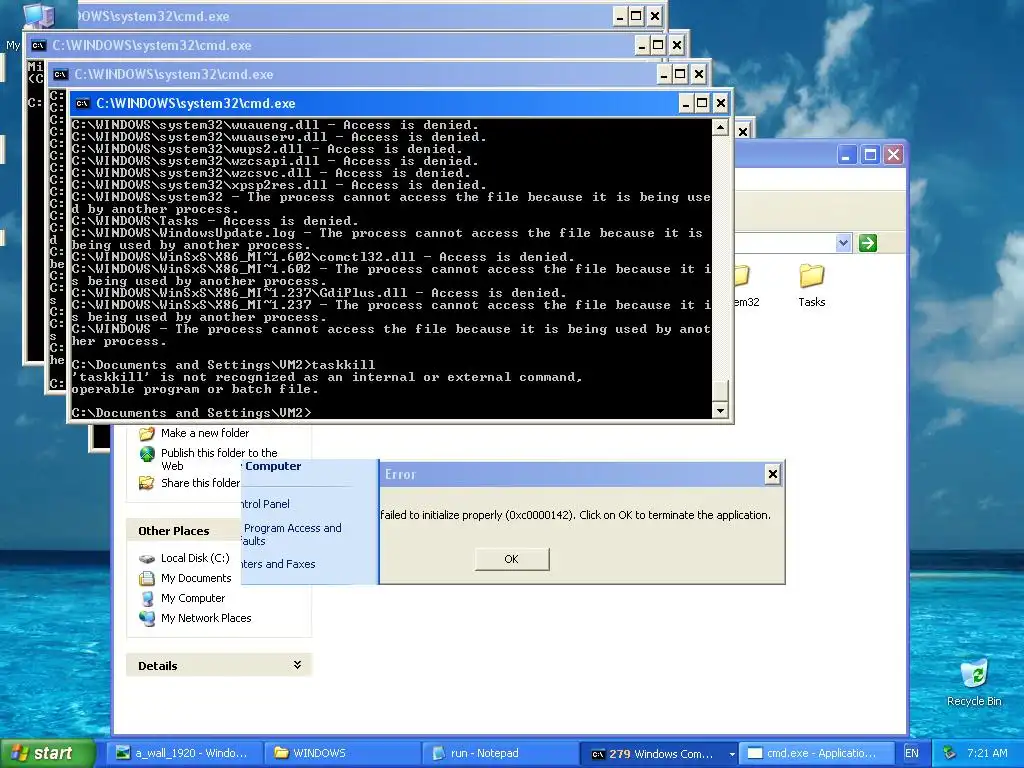
Task: Click the green Go arrow button
Action: tap(868, 244)
